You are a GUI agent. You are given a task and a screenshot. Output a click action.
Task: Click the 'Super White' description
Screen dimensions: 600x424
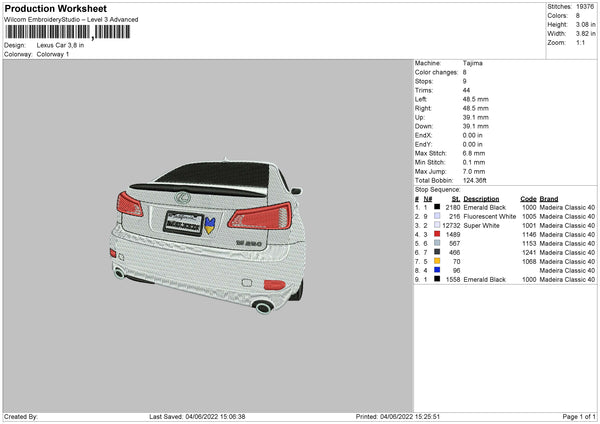[x=481, y=225]
